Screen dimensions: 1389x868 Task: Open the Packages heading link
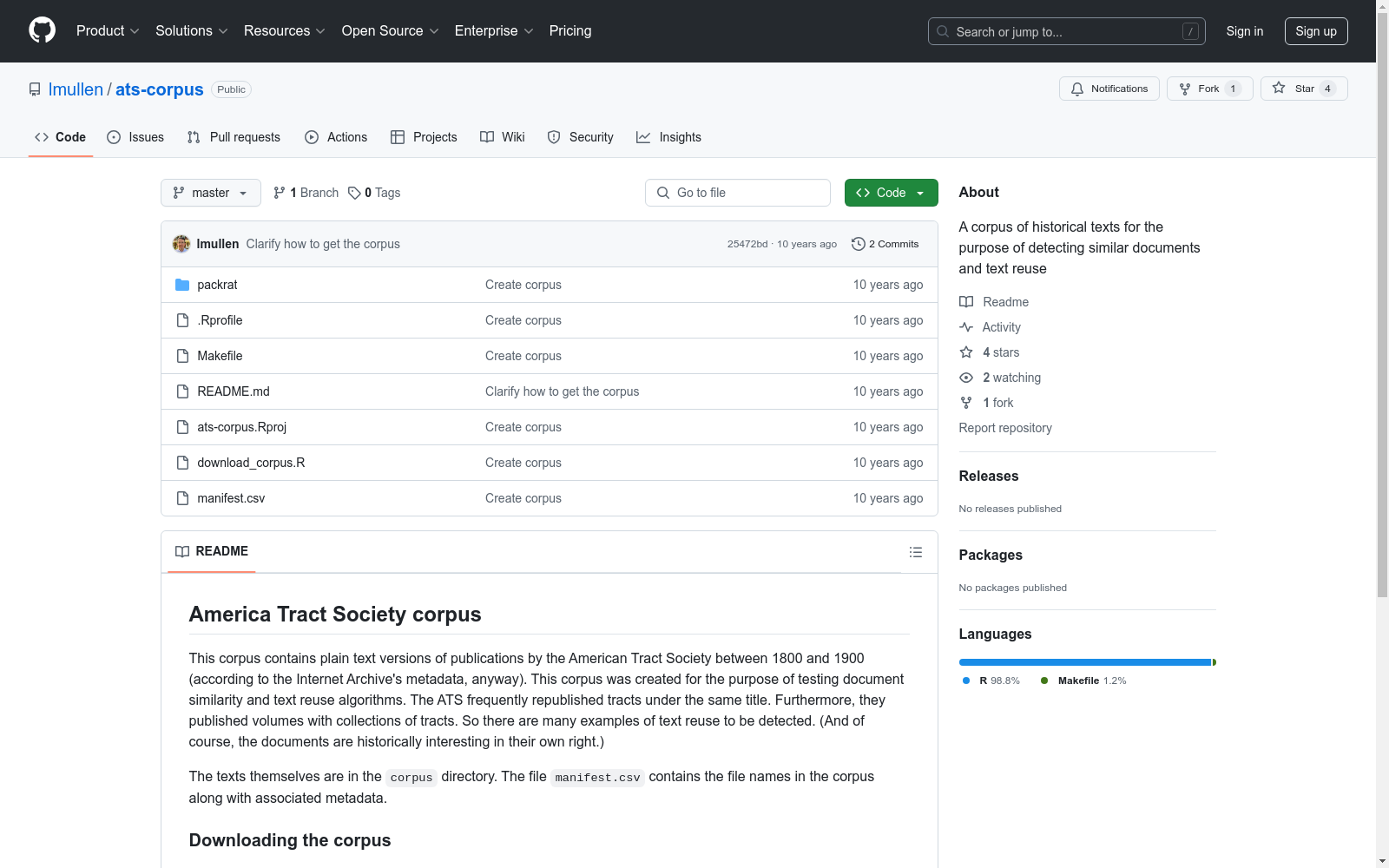(991, 555)
